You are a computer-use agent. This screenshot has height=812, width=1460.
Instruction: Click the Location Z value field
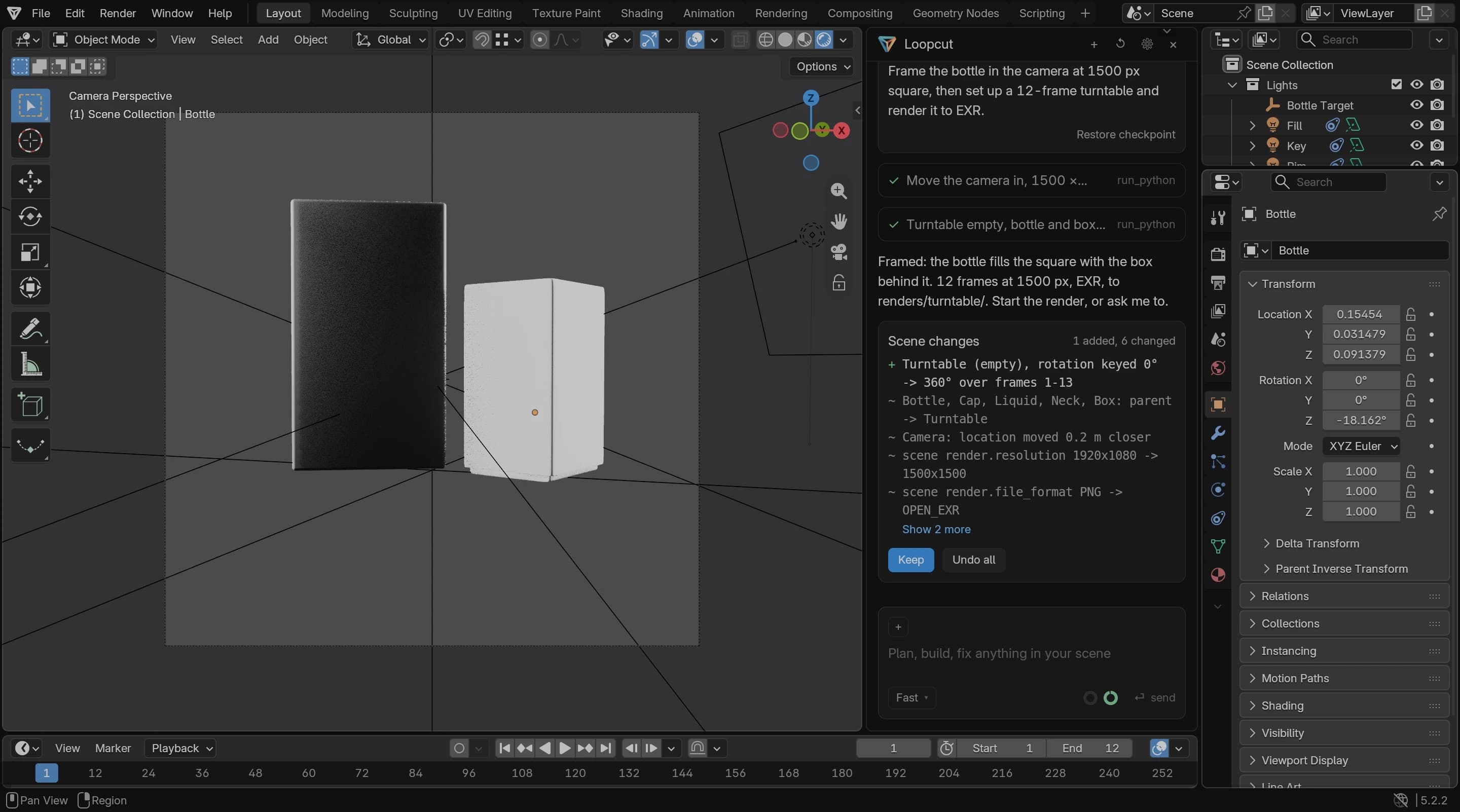click(1360, 355)
